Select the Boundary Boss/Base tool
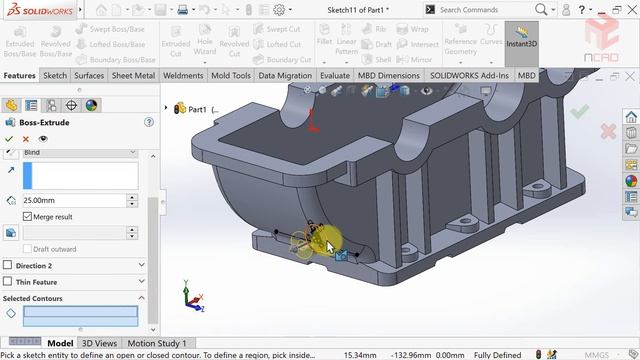Image resolution: width=640 pixels, height=360 pixels. 116,60
